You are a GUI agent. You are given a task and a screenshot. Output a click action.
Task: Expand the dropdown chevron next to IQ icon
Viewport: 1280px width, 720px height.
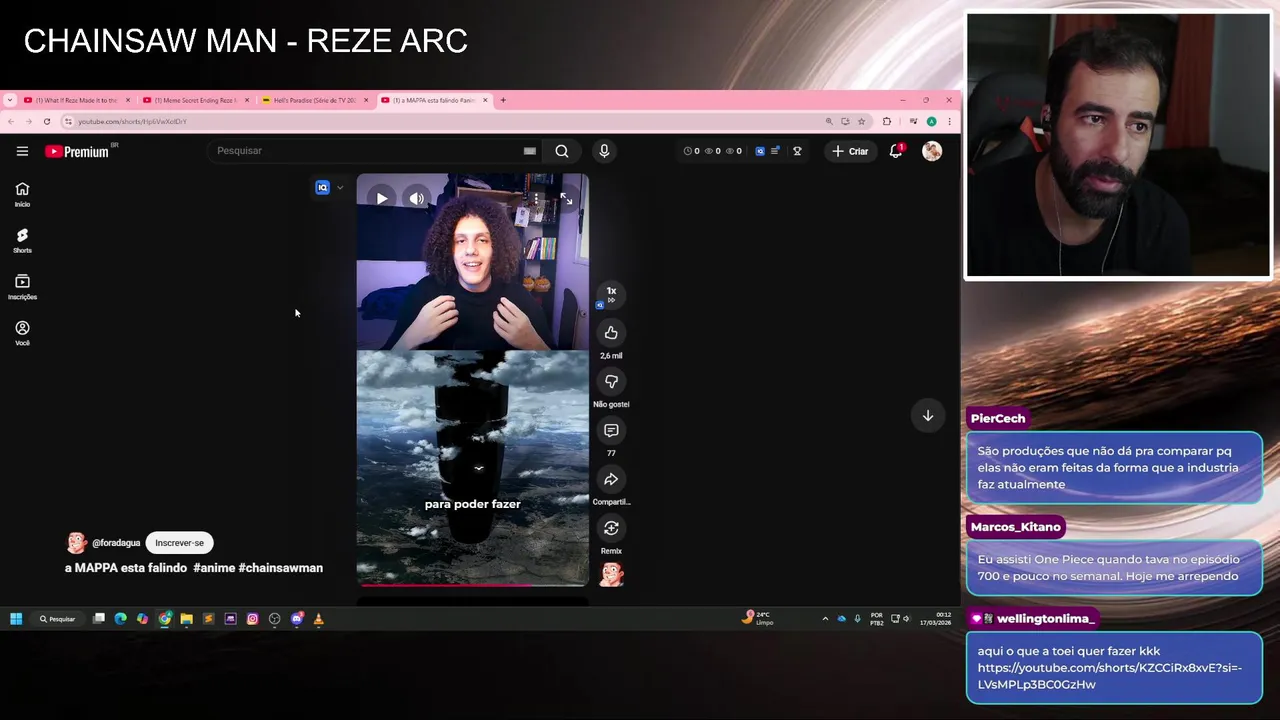[340, 188]
